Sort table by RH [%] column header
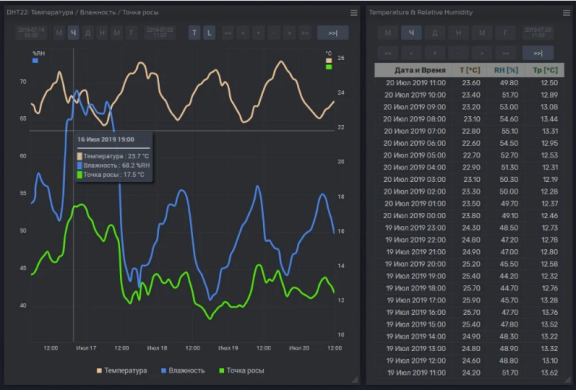576x390 pixels. pyautogui.click(x=506, y=70)
